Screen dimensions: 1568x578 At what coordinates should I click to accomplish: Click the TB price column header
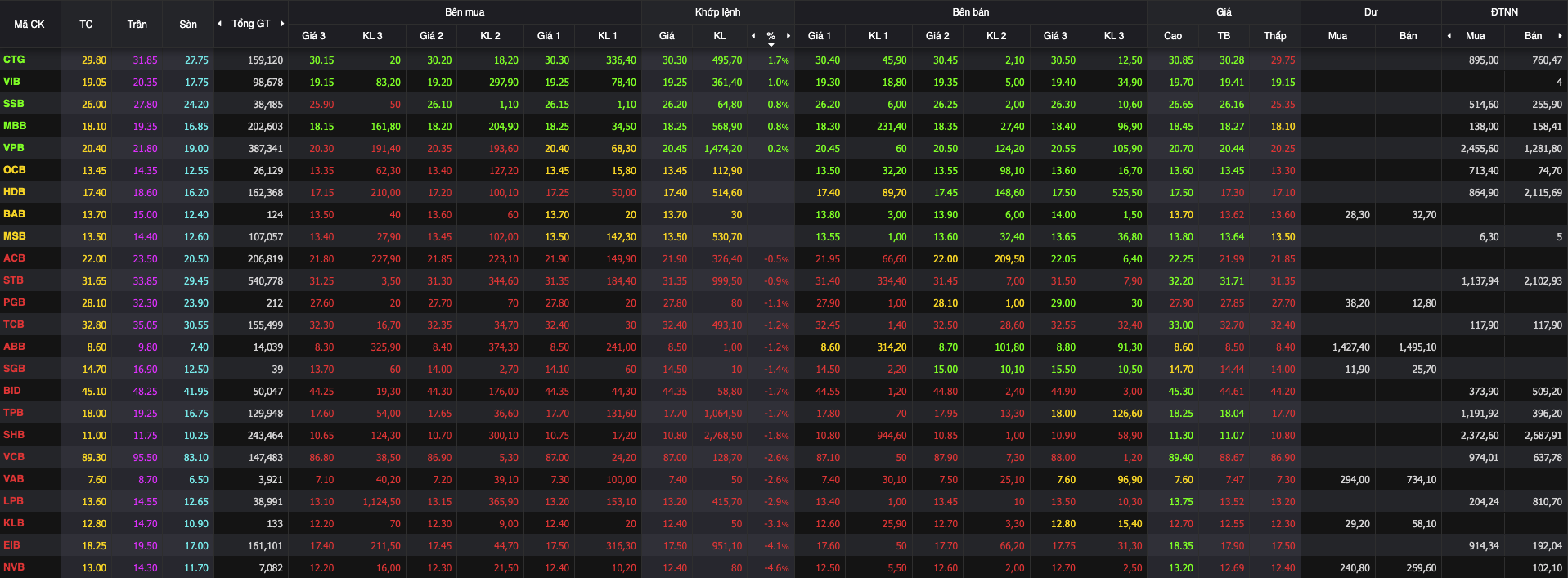click(x=1224, y=36)
